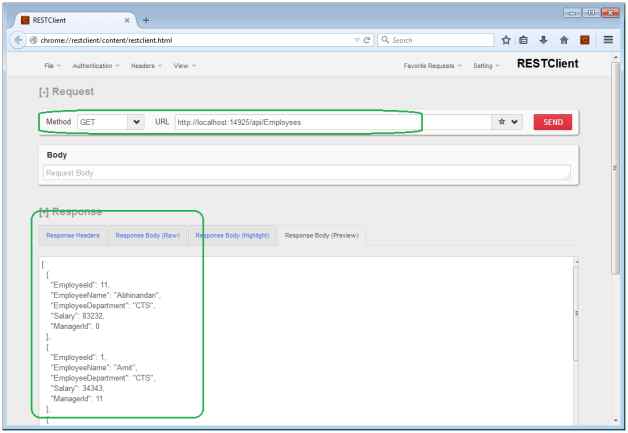Open the Setting dropdown
Viewport: 628px width, 433px height.
click(x=486, y=66)
